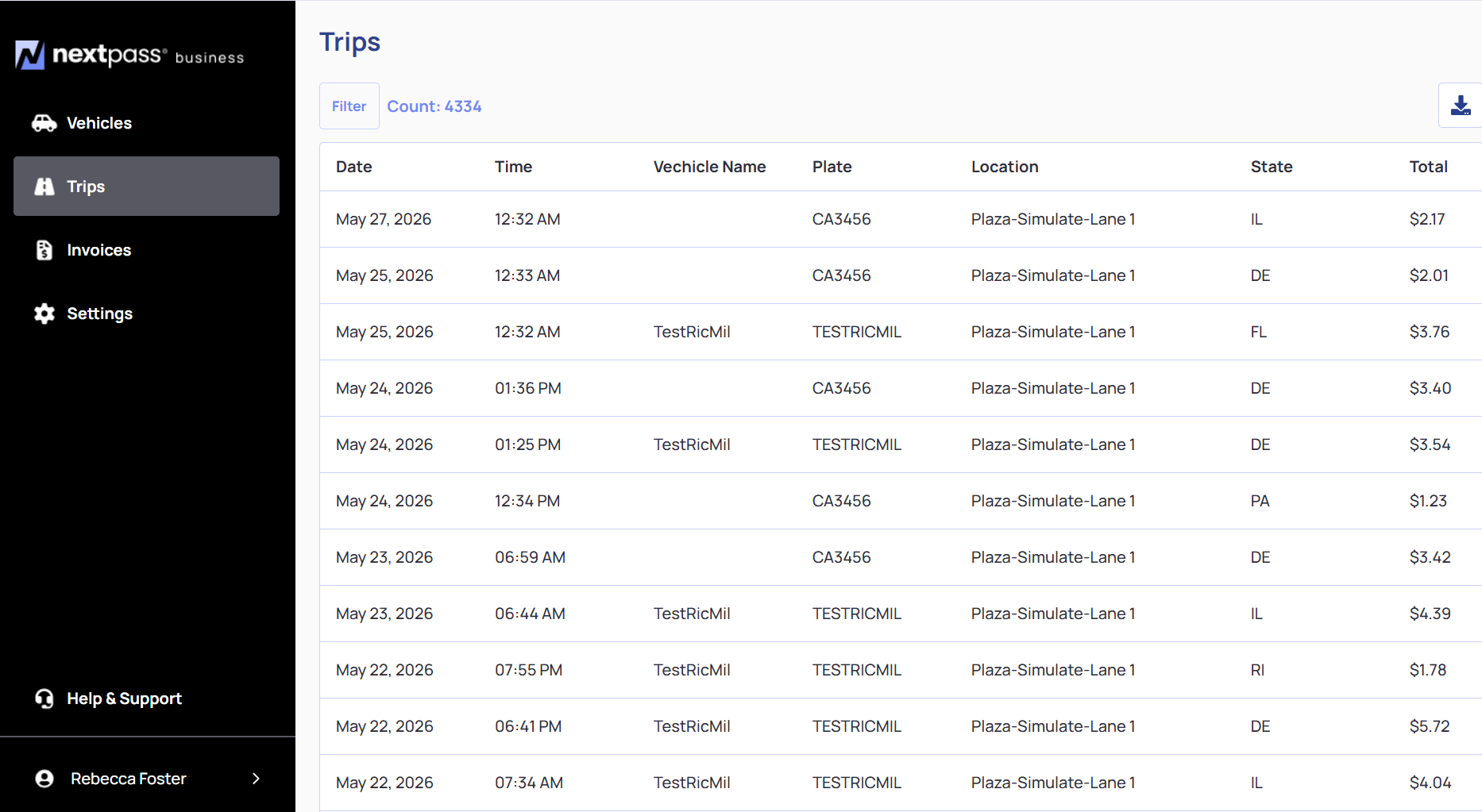Select the May 27, 2026 trip row

tap(901, 219)
